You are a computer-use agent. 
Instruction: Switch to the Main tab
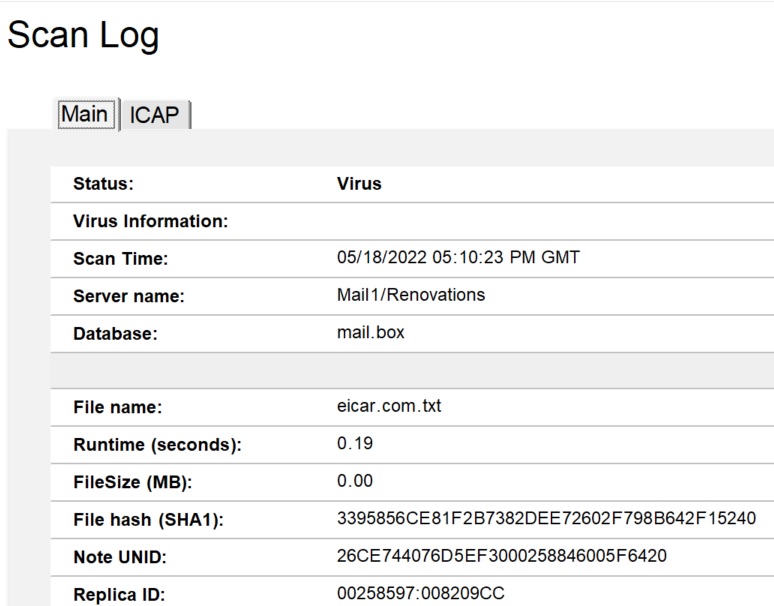point(84,114)
